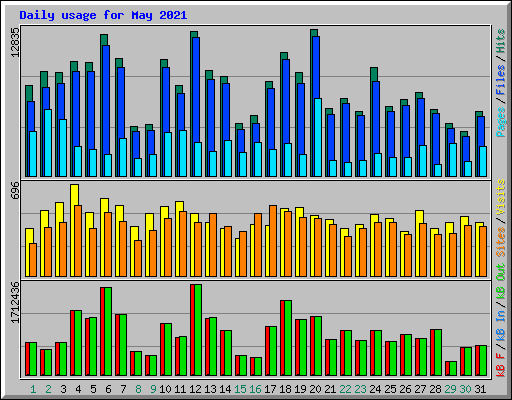512x400 pixels.
Task: Select day 26 on the date axis
Action: [x=405, y=389]
